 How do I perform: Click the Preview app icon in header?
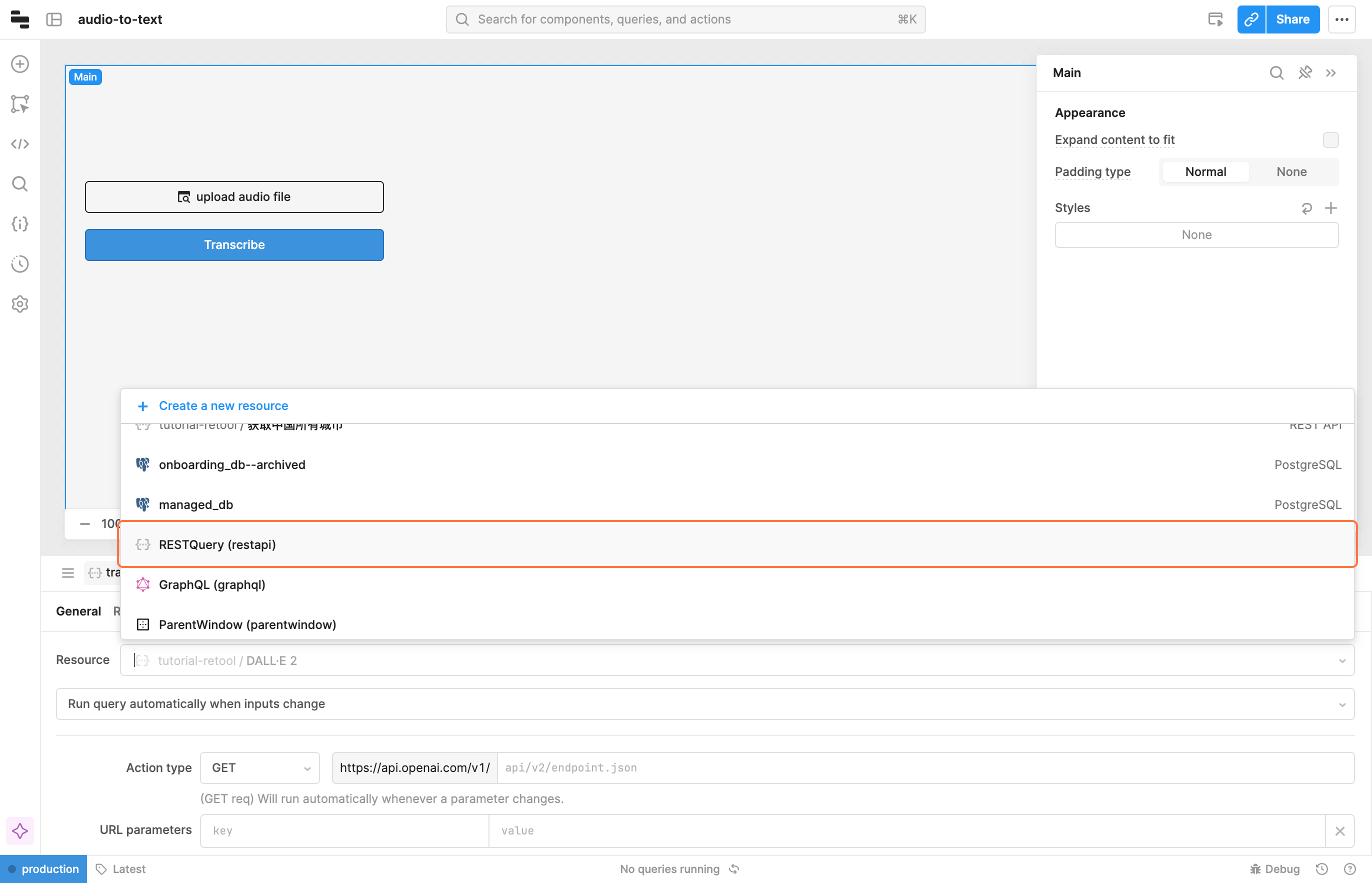tap(1215, 19)
